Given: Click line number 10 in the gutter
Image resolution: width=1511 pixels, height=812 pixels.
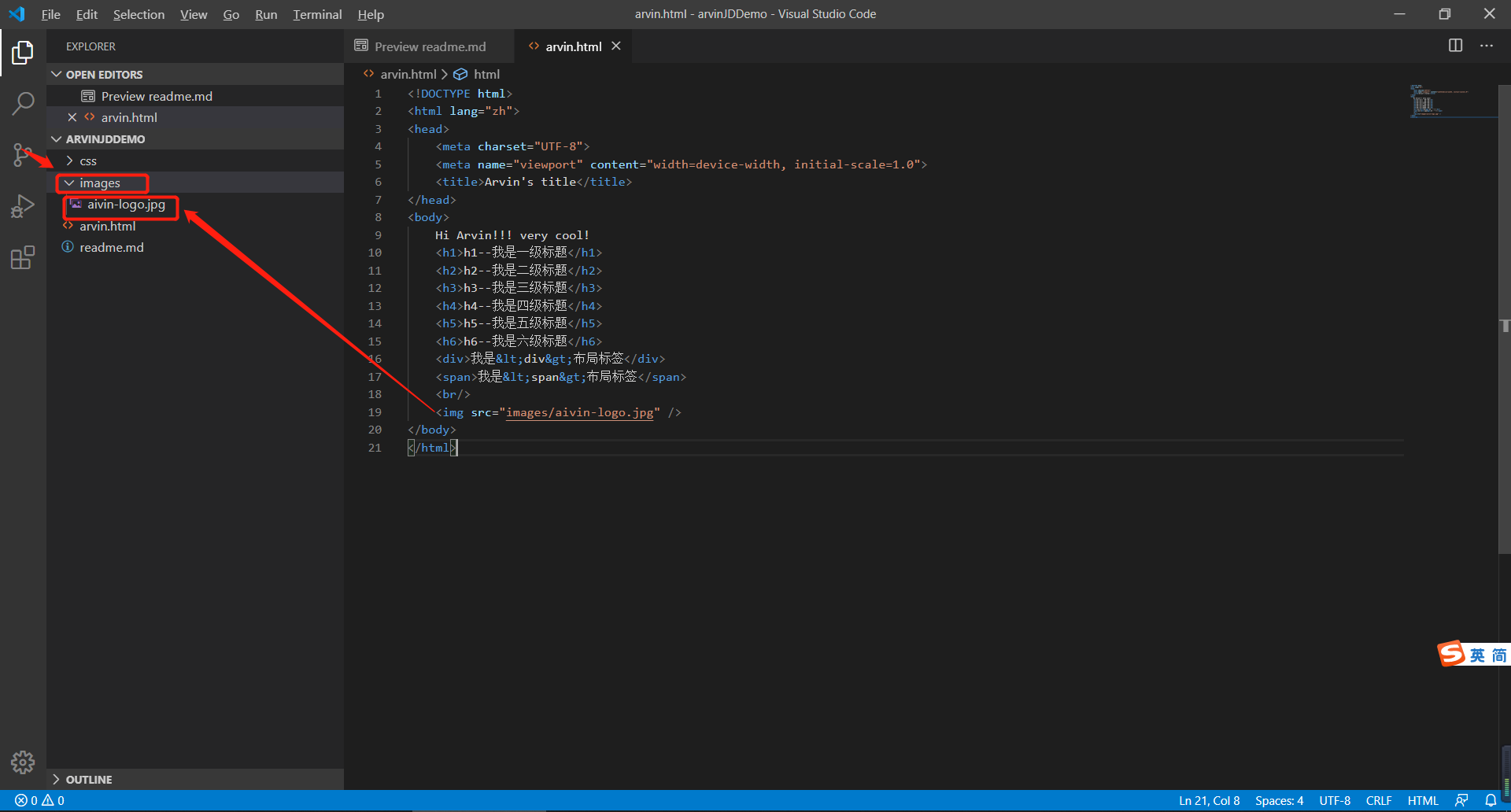Looking at the screenshot, I should coord(375,253).
